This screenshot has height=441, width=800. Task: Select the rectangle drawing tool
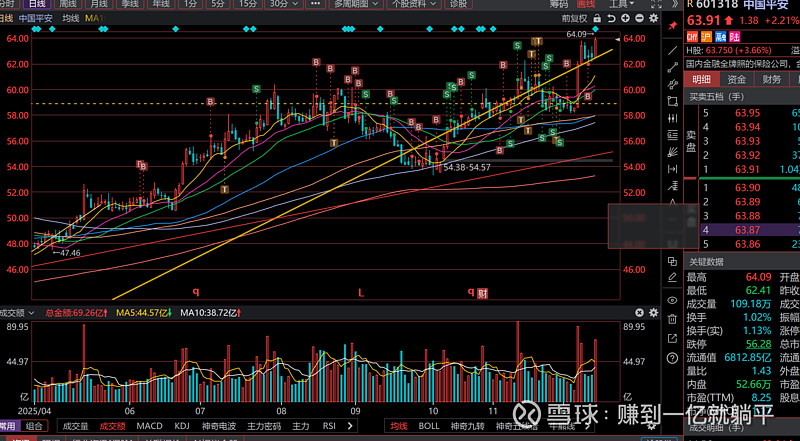pyautogui.click(x=672, y=101)
